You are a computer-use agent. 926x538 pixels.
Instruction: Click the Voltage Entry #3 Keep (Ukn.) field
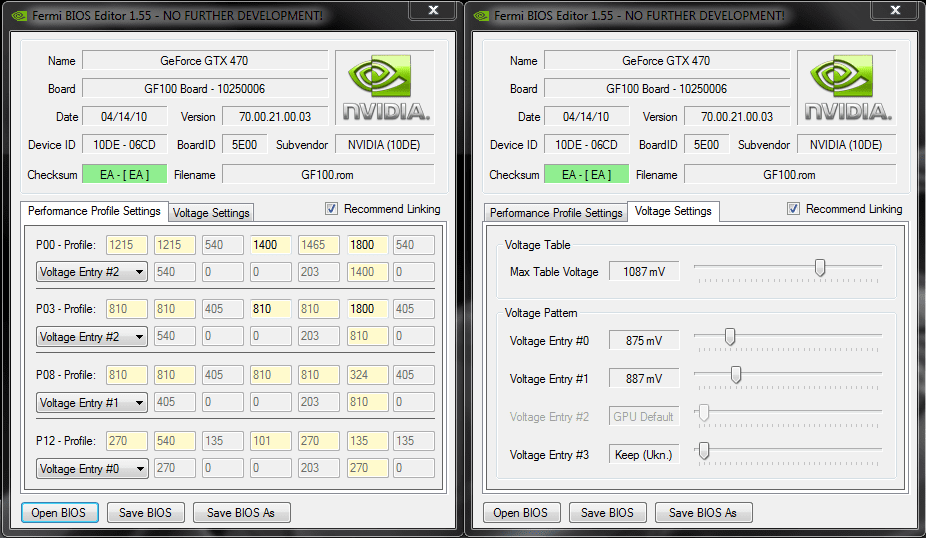click(x=644, y=455)
